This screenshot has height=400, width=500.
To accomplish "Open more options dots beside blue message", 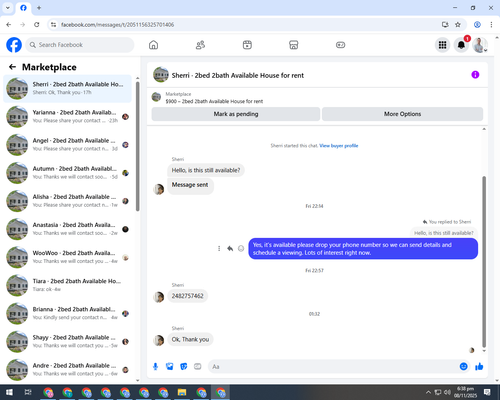I will (219, 248).
